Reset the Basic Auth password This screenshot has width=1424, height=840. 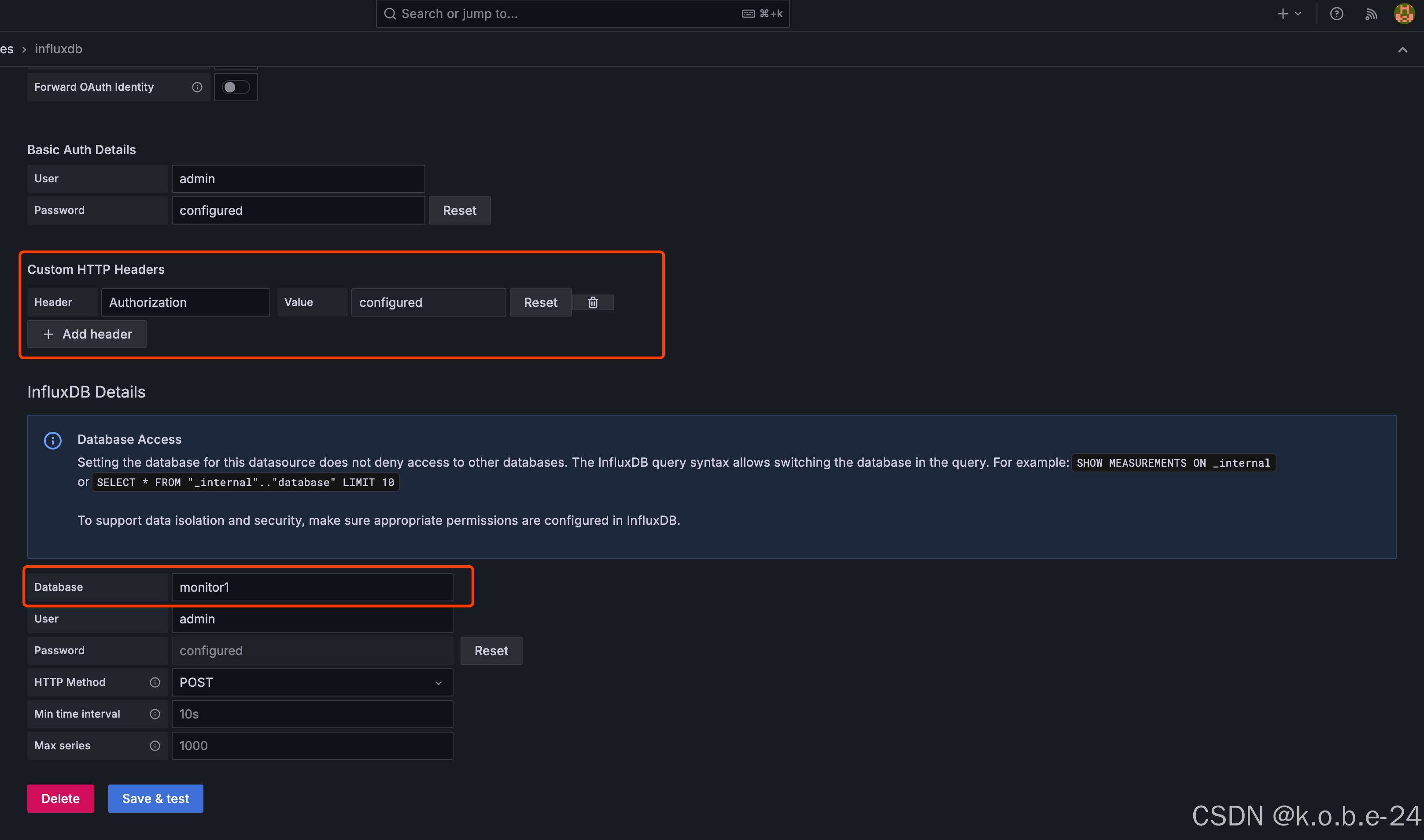pyautogui.click(x=460, y=210)
